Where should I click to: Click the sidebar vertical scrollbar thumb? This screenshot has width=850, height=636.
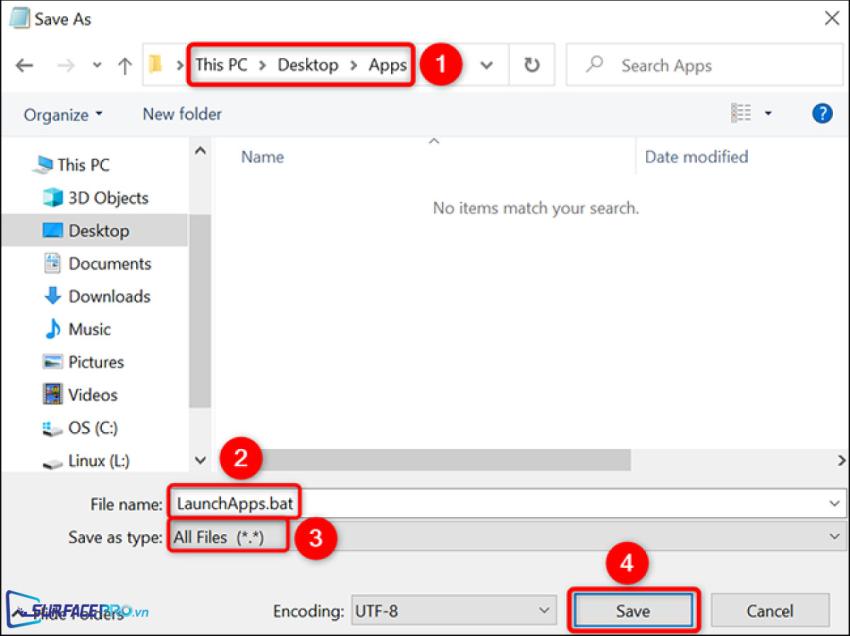coord(200,311)
